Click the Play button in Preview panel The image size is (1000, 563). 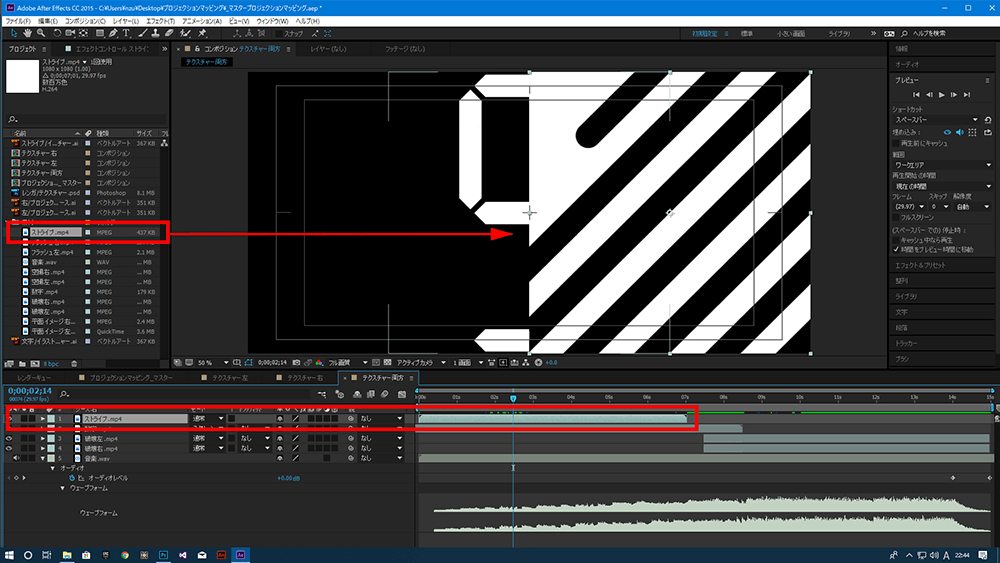tap(941, 94)
